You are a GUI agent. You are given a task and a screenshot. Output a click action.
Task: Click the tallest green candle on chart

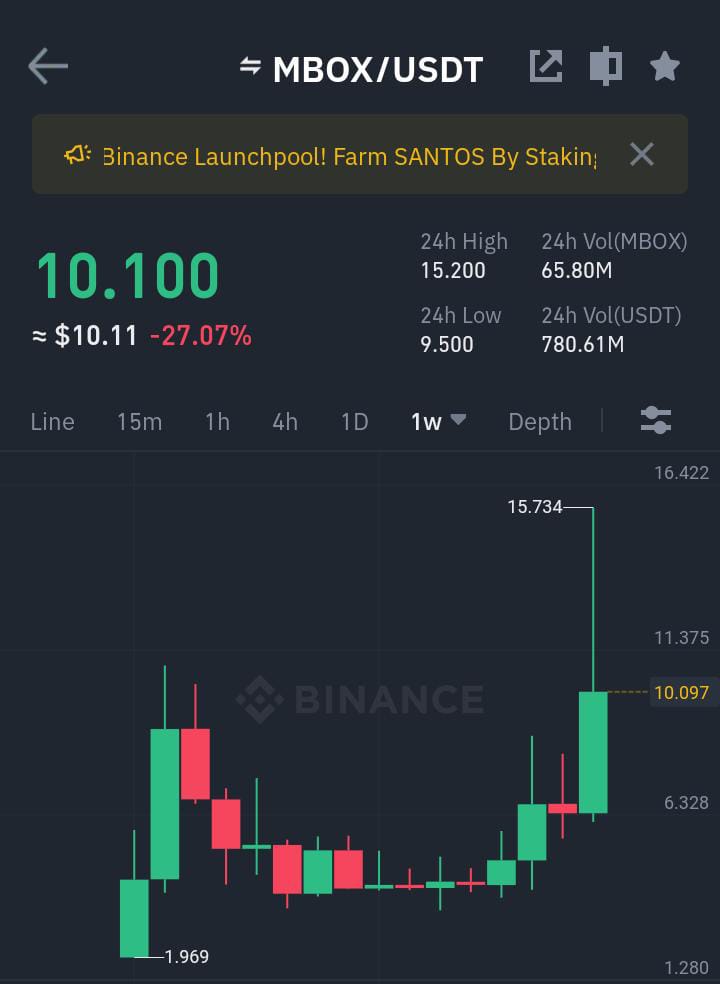pos(593,752)
